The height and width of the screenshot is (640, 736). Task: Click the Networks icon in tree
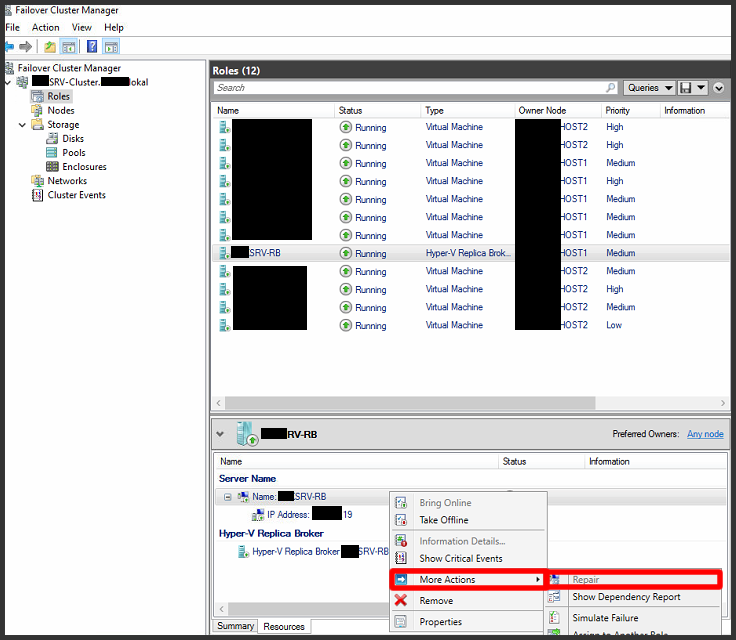pos(37,181)
